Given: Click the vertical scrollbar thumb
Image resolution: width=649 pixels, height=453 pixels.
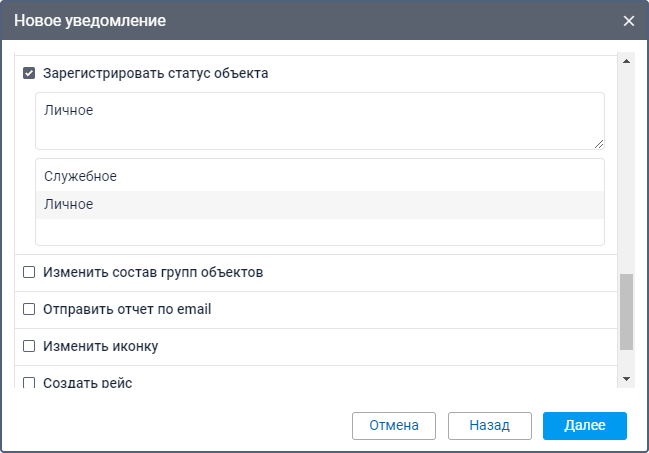Looking at the screenshot, I should coord(627,311).
